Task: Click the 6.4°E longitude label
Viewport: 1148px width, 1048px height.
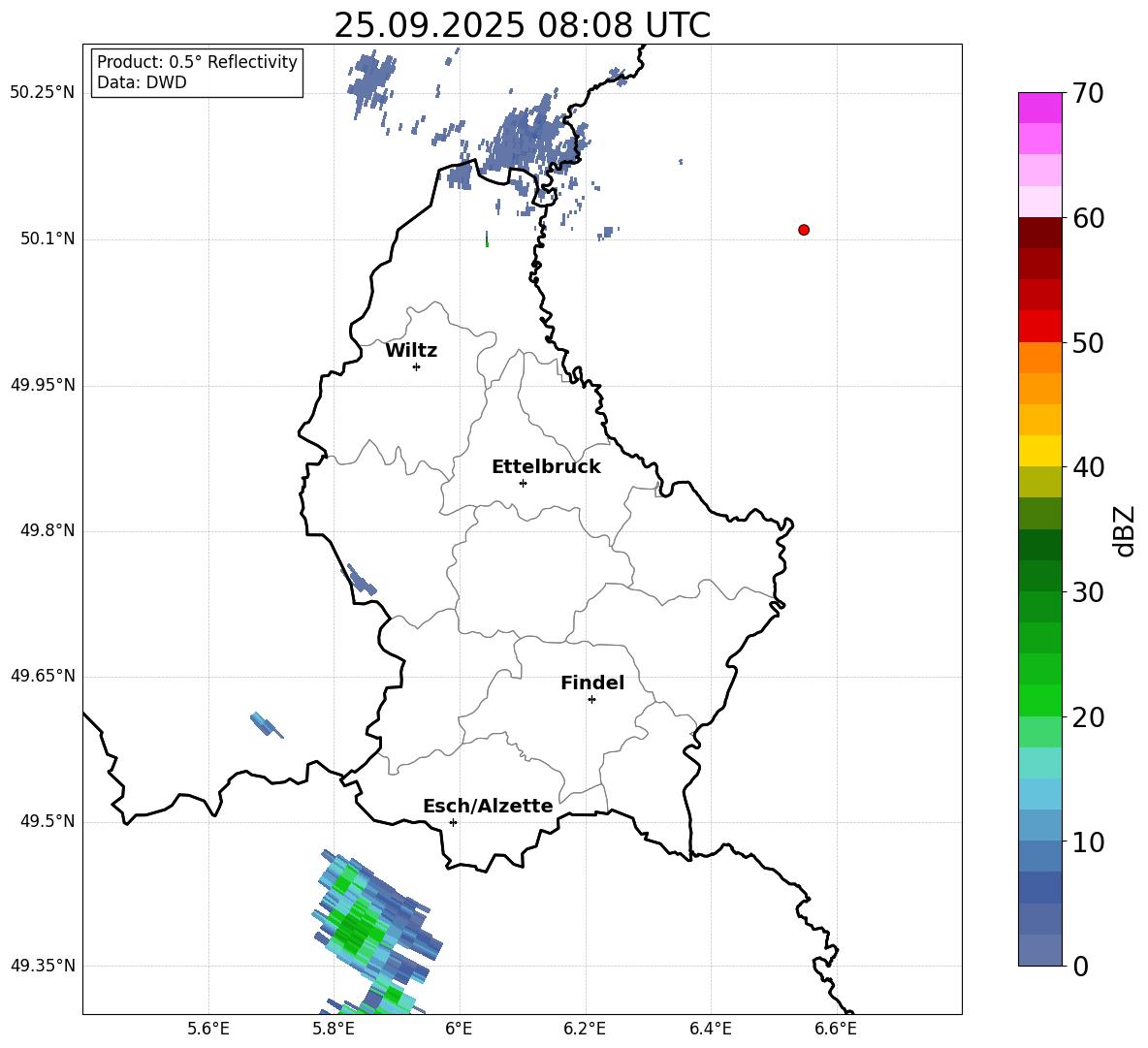Action: (710, 1029)
